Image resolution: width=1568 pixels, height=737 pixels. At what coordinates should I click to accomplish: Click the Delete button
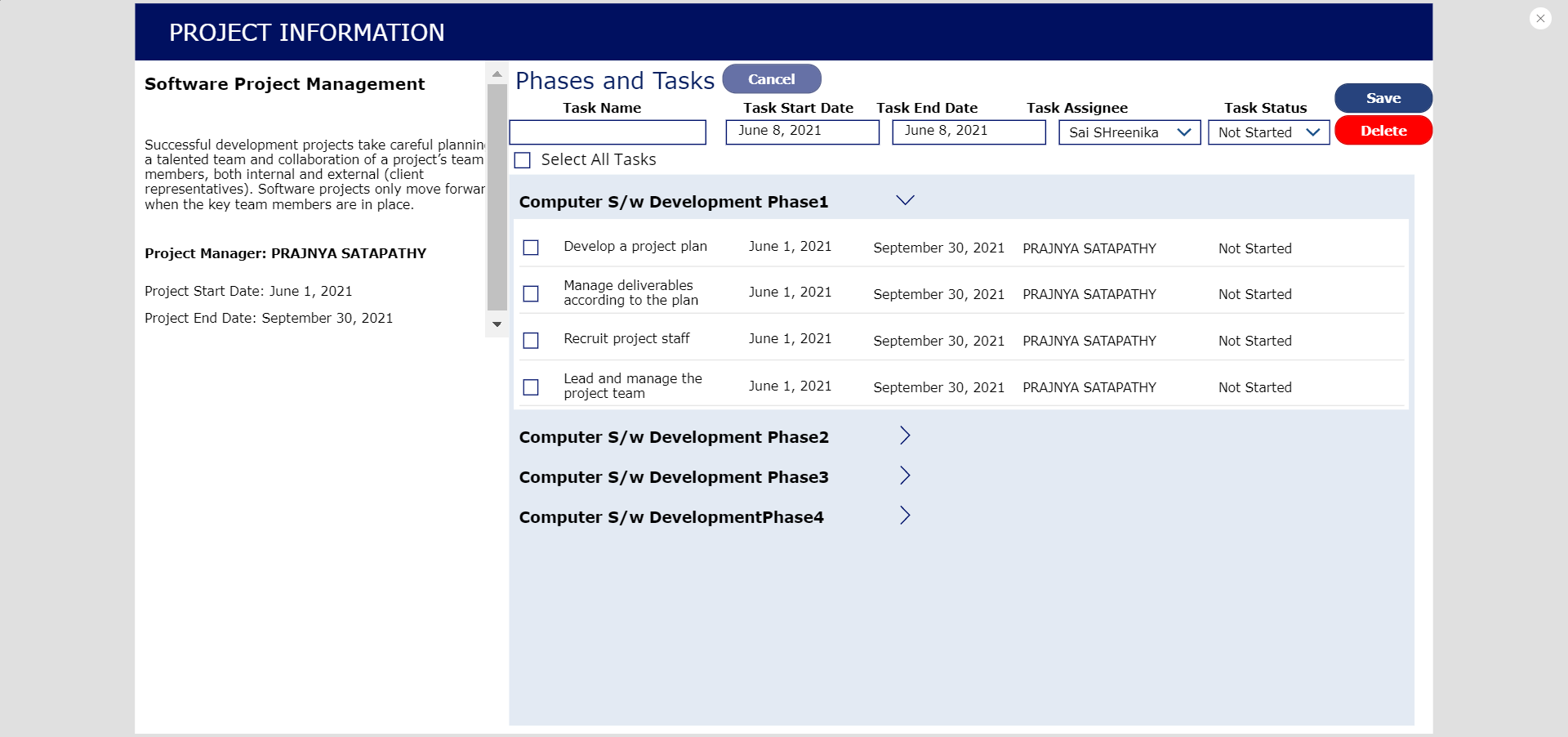pyautogui.click(x=1383, y=131)
